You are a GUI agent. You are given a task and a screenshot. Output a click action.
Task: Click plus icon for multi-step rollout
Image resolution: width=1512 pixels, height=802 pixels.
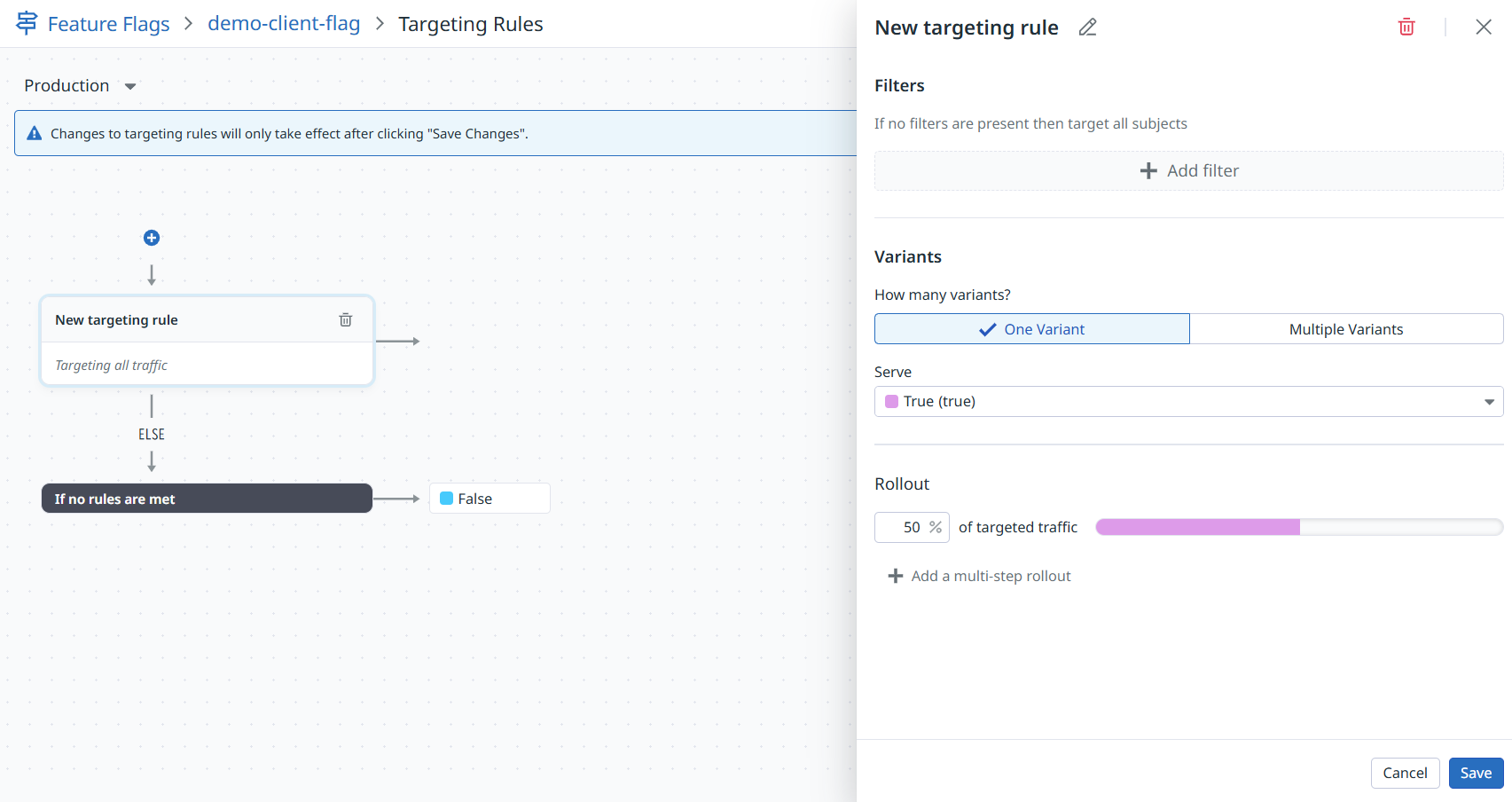pos(896,577)
